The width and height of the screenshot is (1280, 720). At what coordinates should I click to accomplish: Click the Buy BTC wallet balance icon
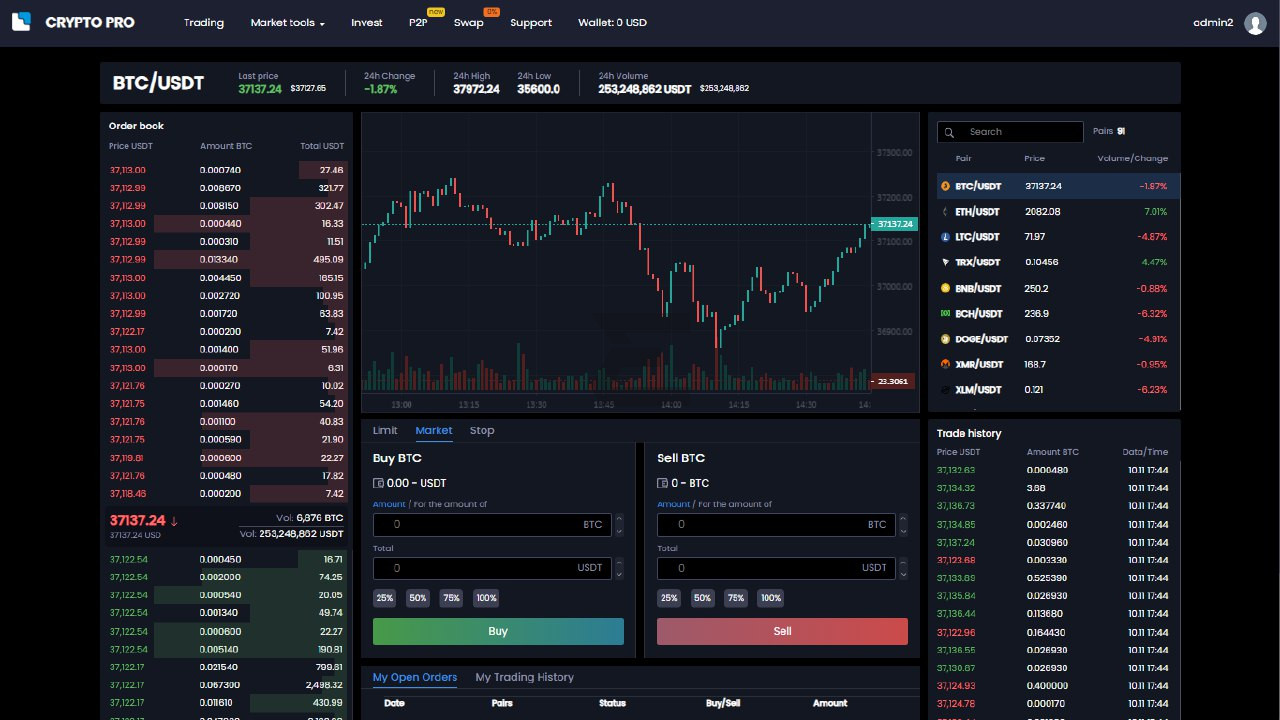click(x=378, y=483)
